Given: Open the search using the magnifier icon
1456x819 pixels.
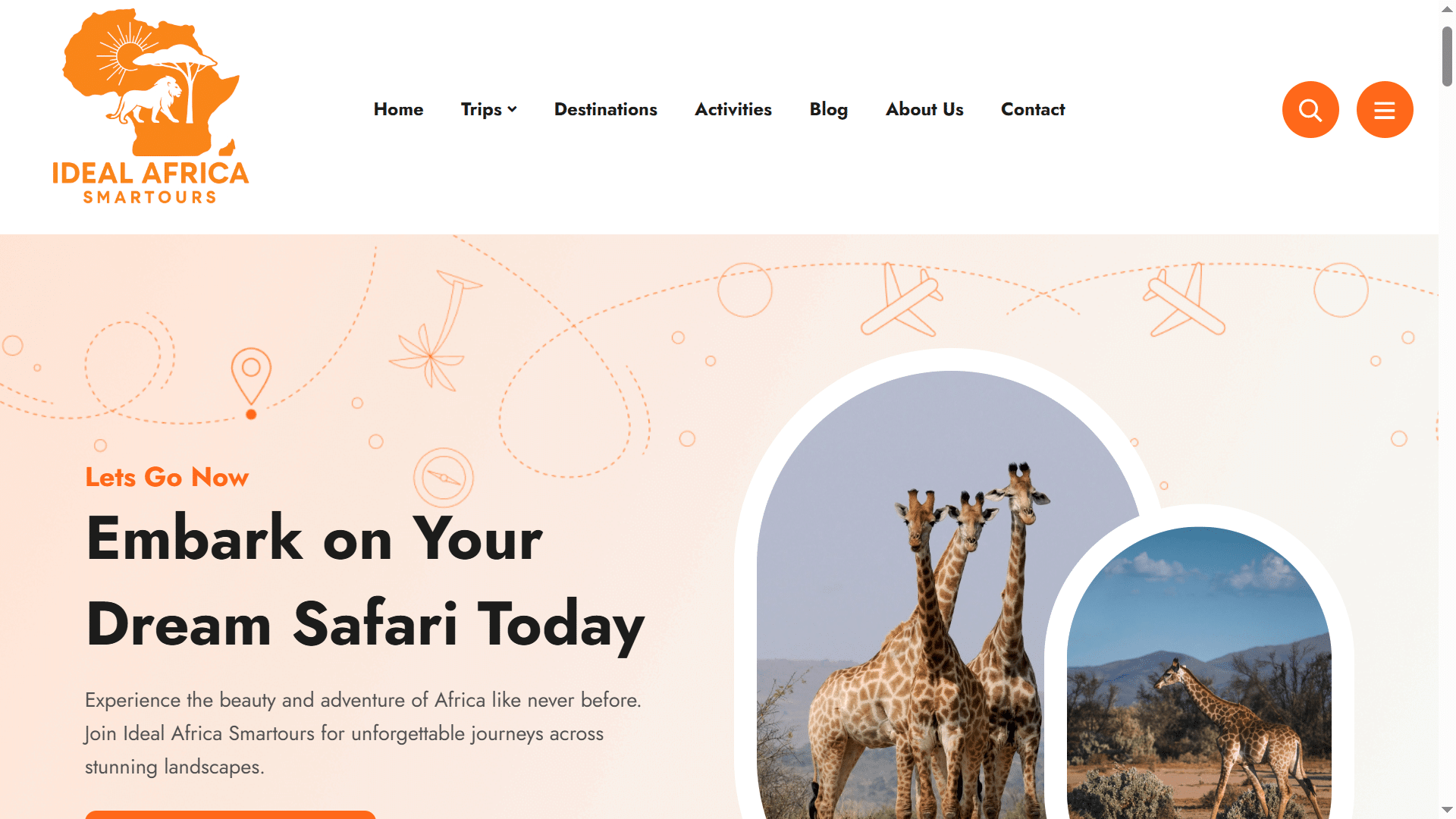Looking at the screenshot, I should click(1310, 109).
